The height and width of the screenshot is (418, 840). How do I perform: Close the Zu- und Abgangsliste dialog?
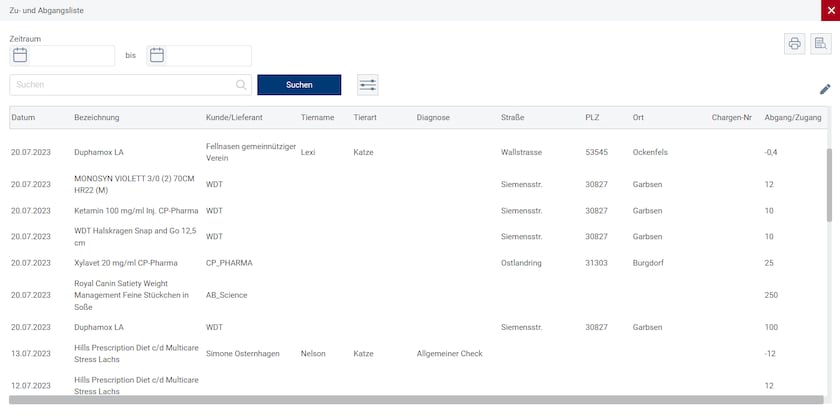(x=831, y=10)
